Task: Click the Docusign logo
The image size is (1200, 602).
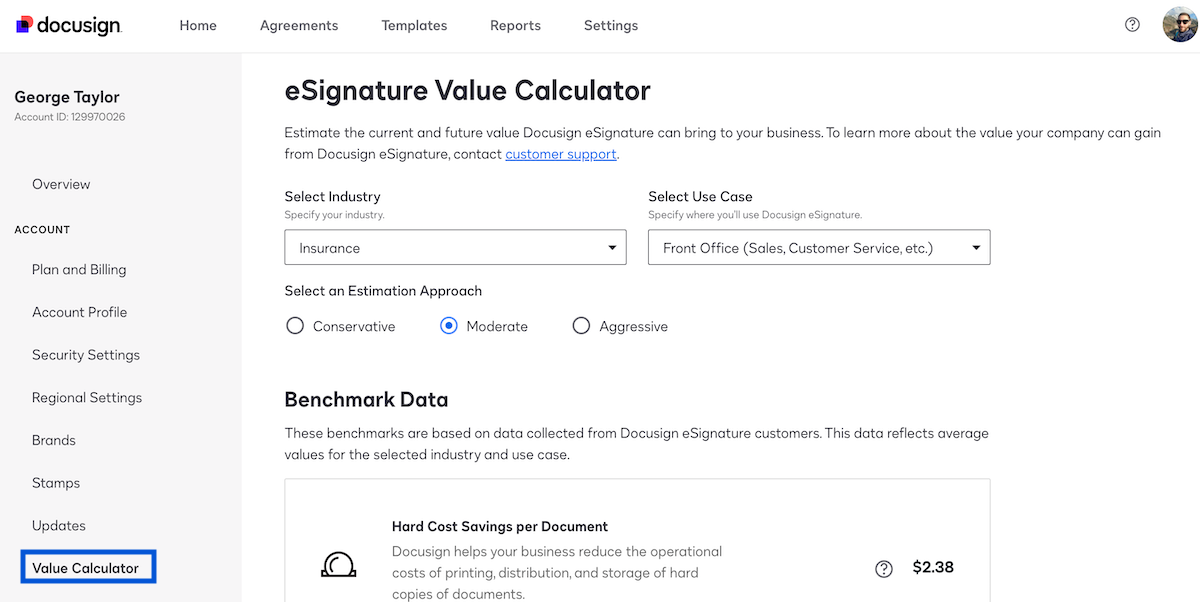Action: [x=67, y=25]
